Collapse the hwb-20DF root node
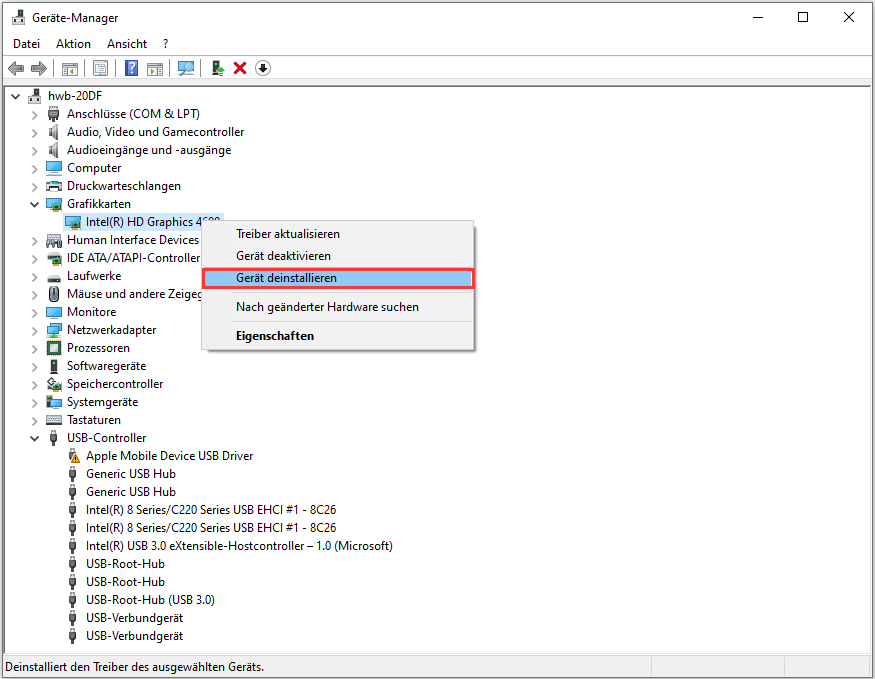Screen dimensions: 875x679 pos(16,97)
